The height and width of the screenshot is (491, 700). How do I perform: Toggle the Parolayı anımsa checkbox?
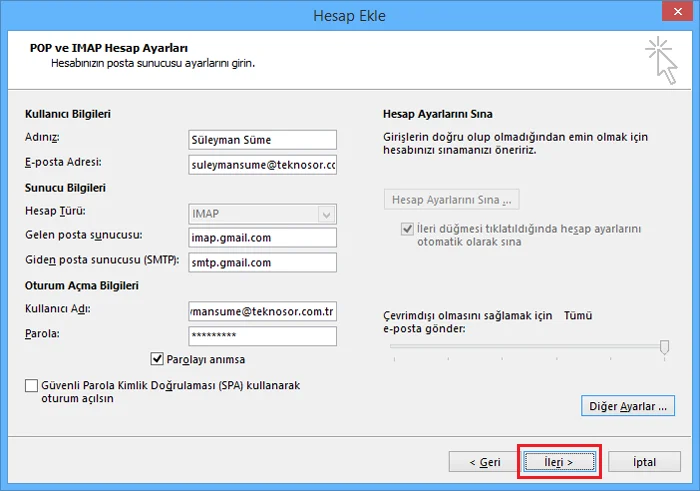(x=157, y=359)
